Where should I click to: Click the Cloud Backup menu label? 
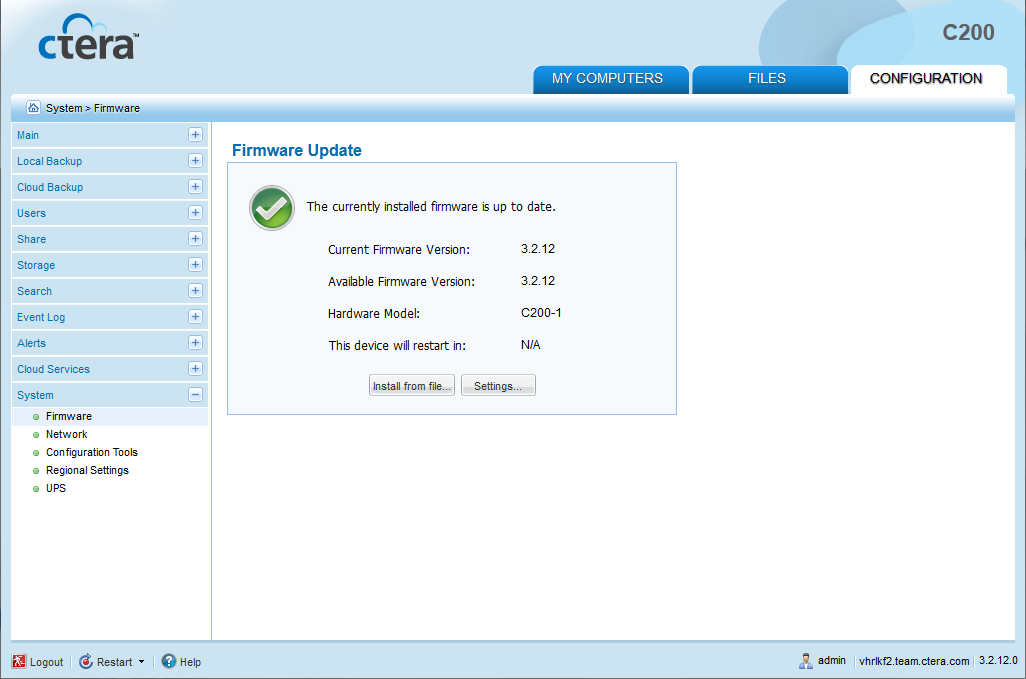[x=50, y=188]
